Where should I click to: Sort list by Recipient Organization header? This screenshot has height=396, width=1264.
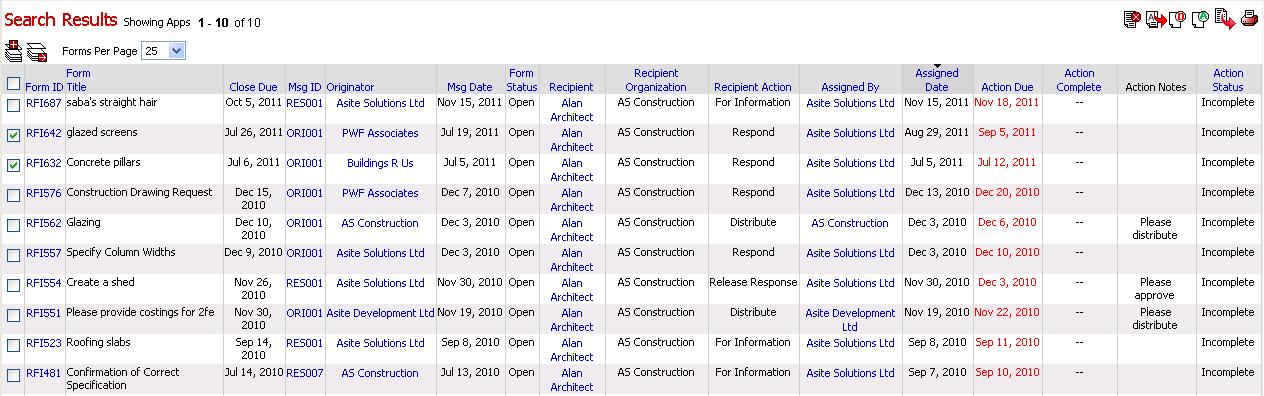(x=656, y=80)
